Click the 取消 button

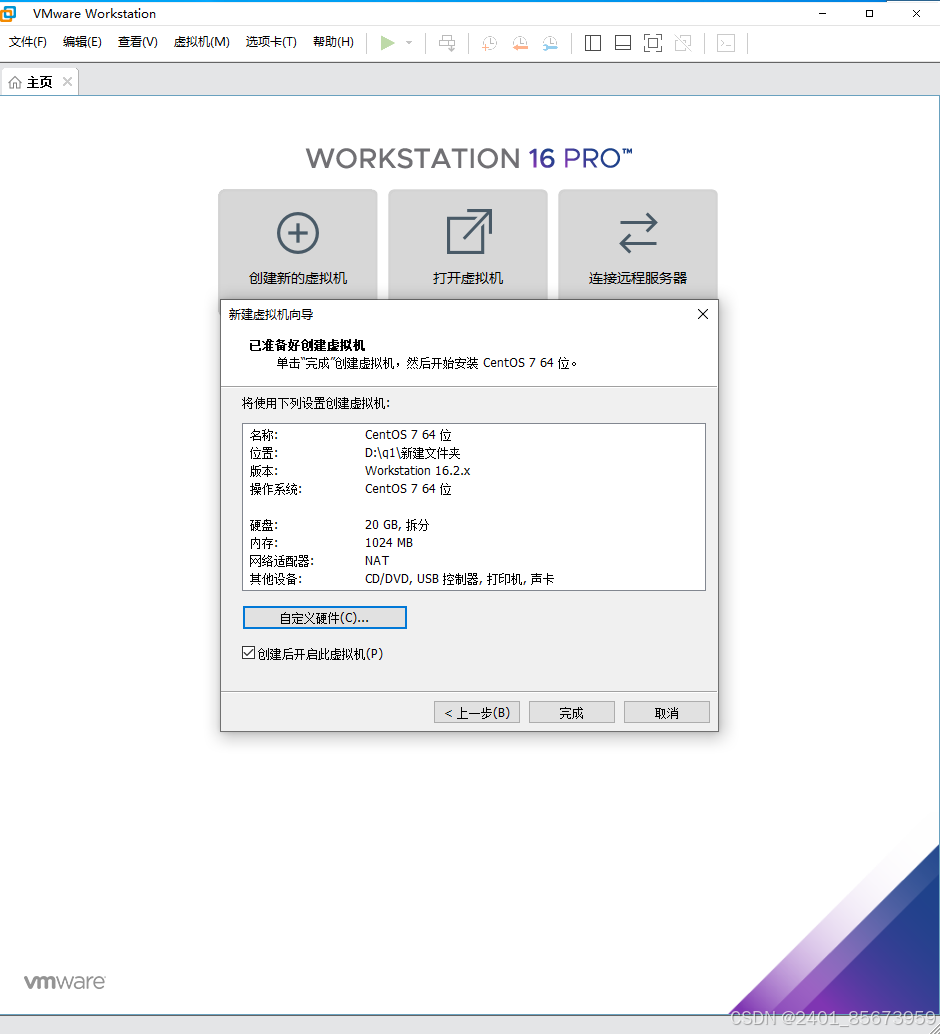coord(667,712)
